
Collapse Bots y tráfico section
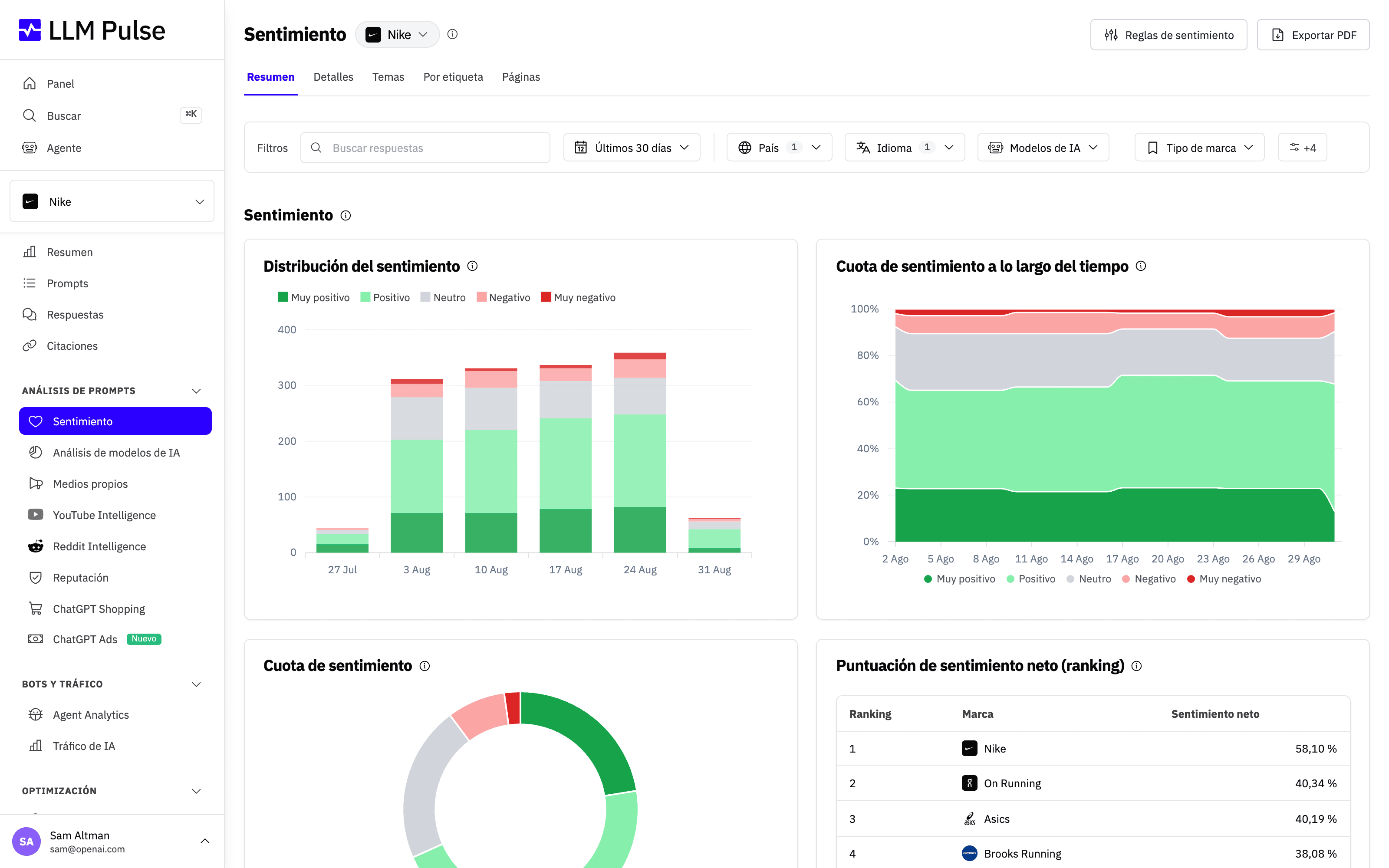click(x=196, y=684)
